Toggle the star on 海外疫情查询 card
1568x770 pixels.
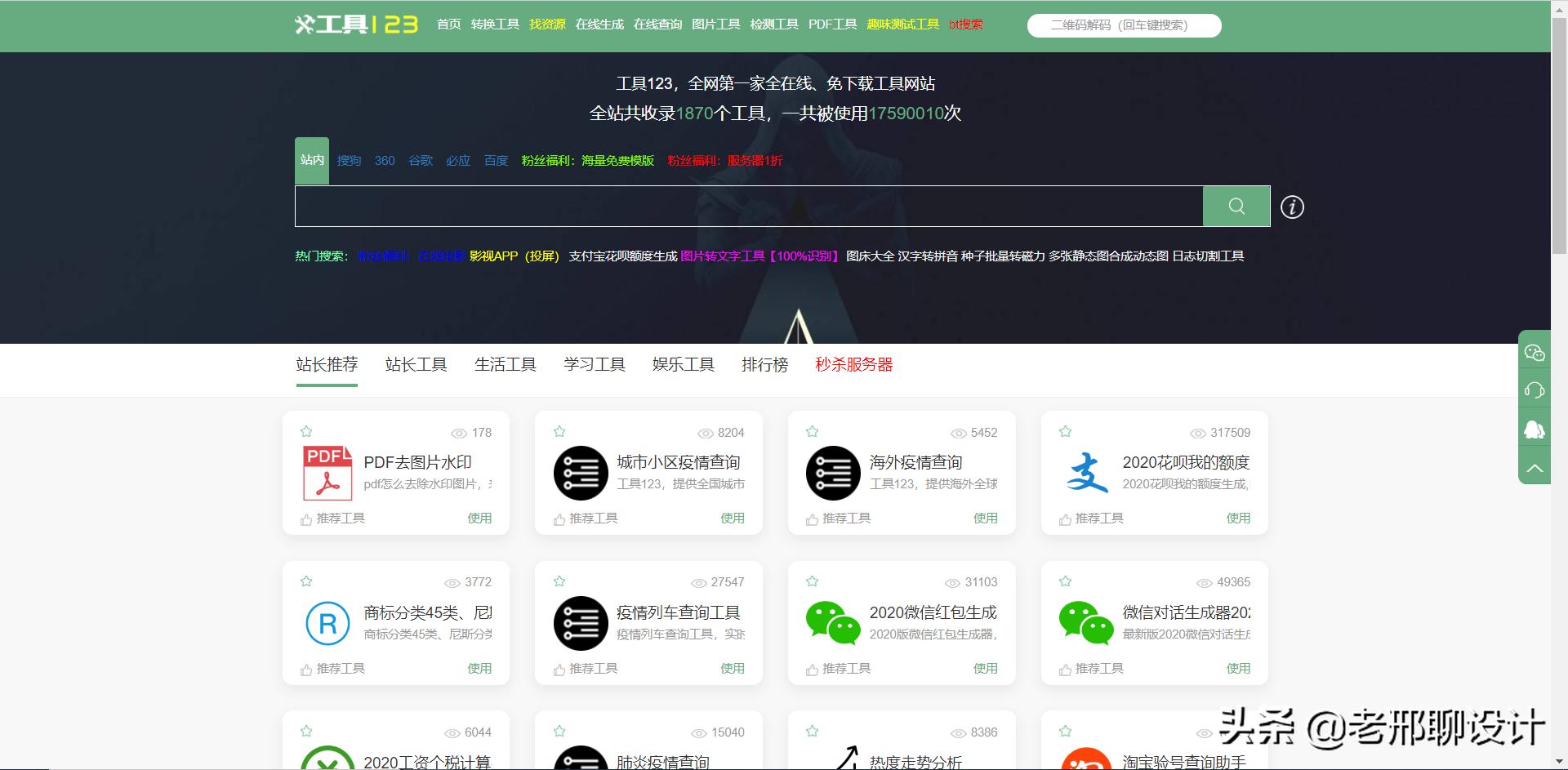812,431
